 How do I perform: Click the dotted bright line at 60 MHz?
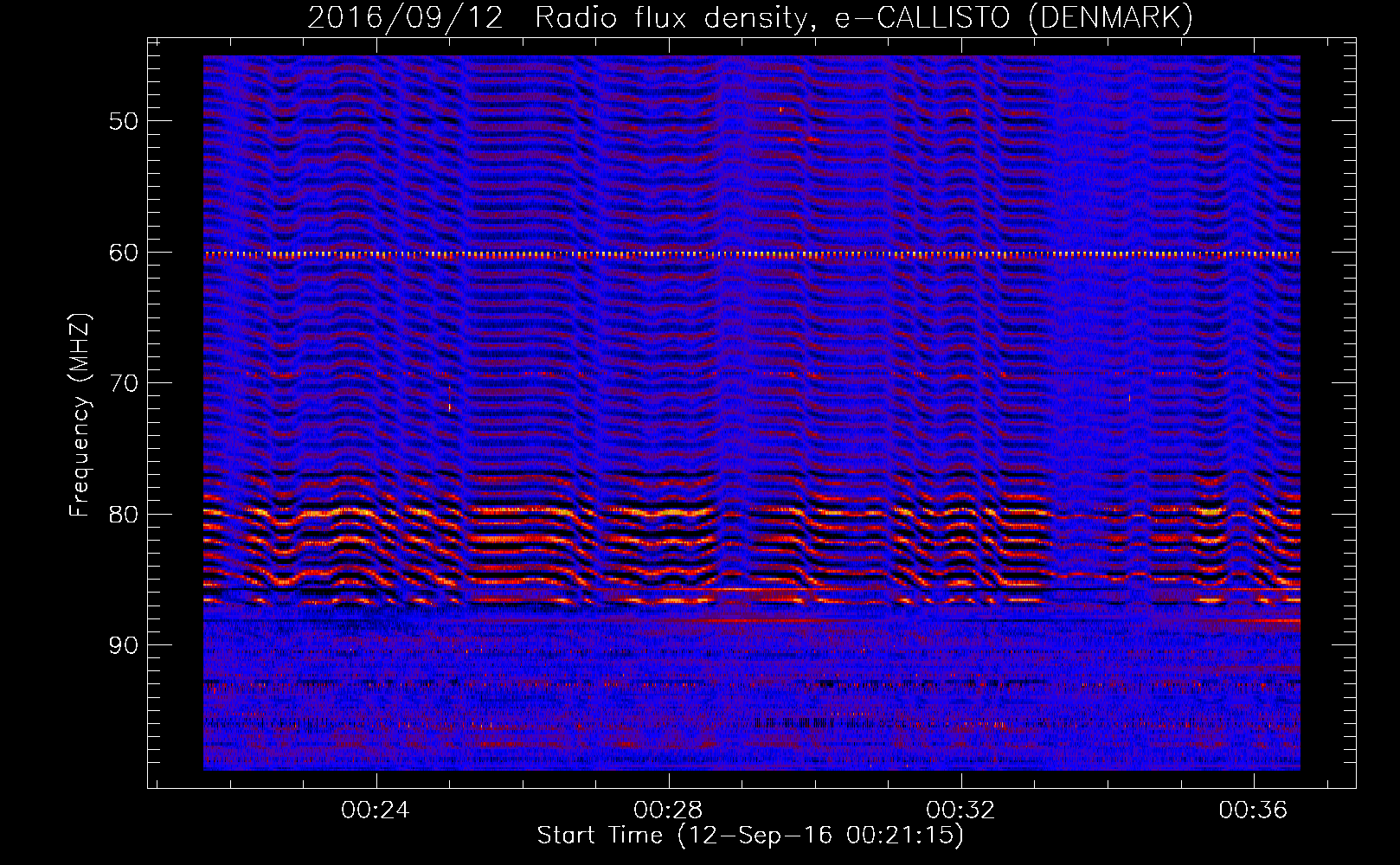tap(752, 254)
